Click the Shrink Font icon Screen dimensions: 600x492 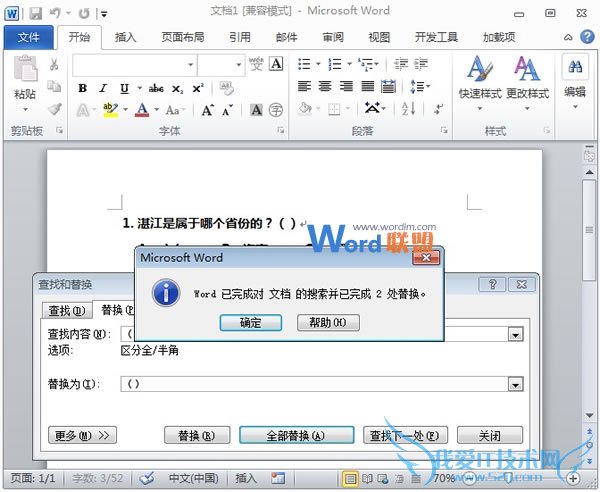coord(228,110)
